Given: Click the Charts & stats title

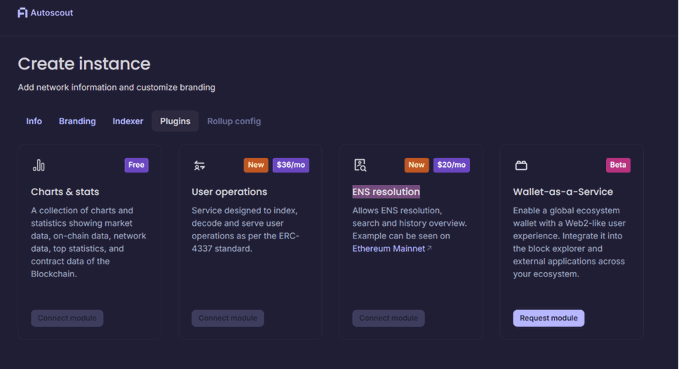Looking at the screenshot, I should tap(65, 192).
